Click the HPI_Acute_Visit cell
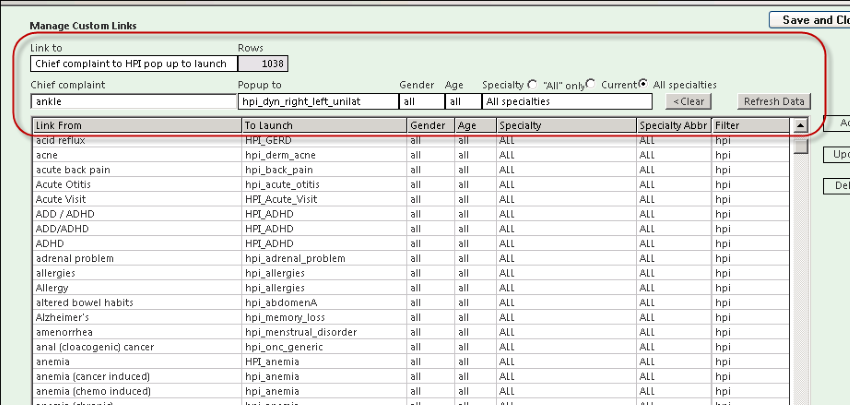850x405 pixels. (325, 199)
